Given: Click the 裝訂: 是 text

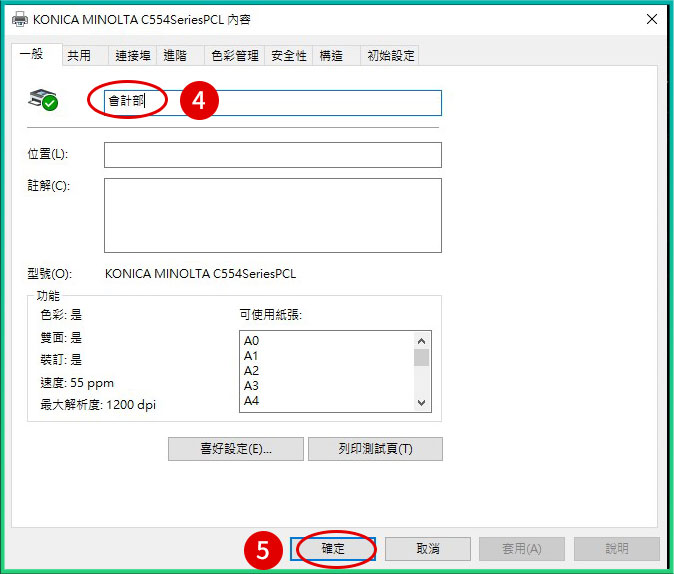Looking at the screenshot, I should [x=61, y=359].
